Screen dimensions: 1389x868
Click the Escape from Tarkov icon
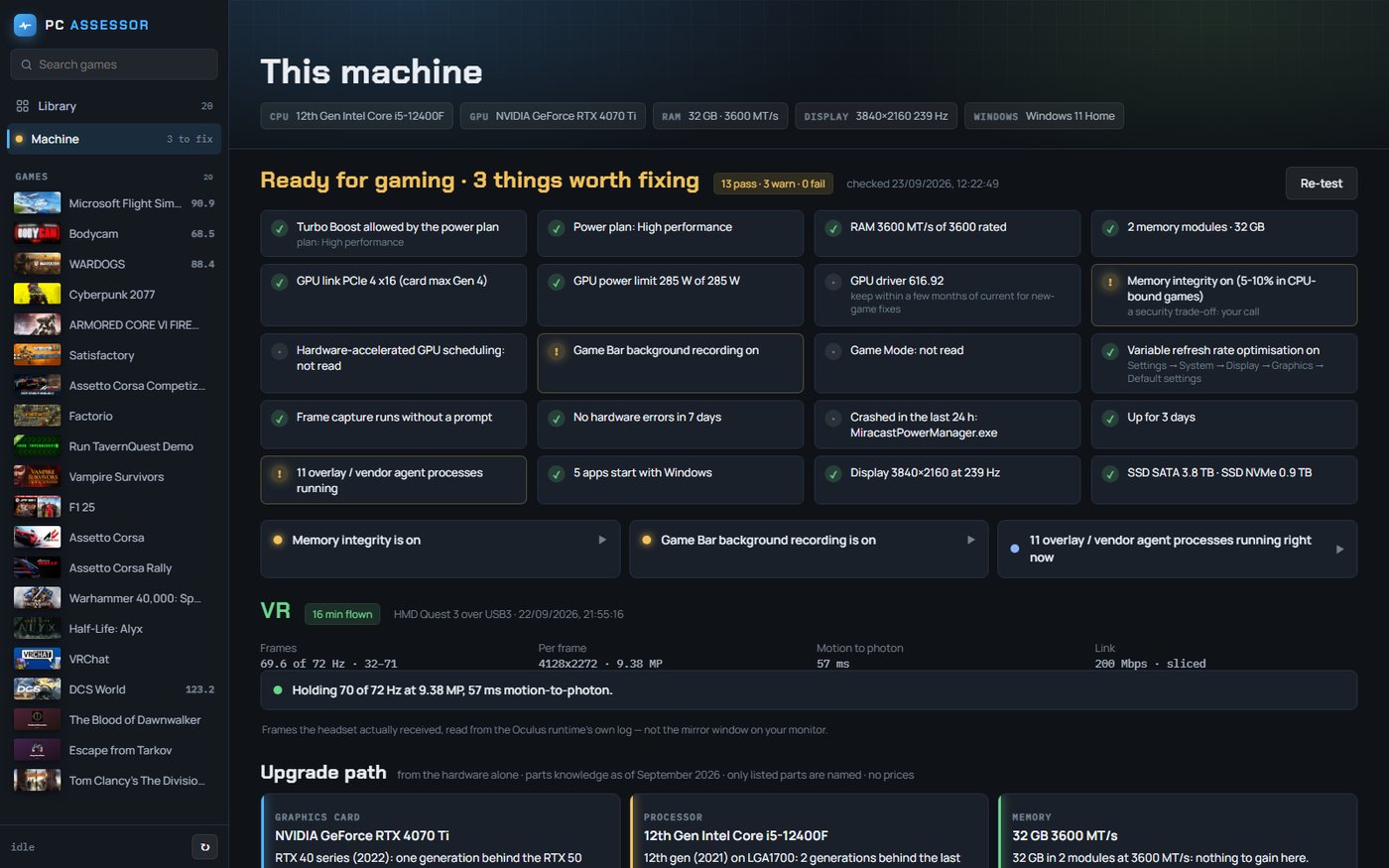[37, 750]
